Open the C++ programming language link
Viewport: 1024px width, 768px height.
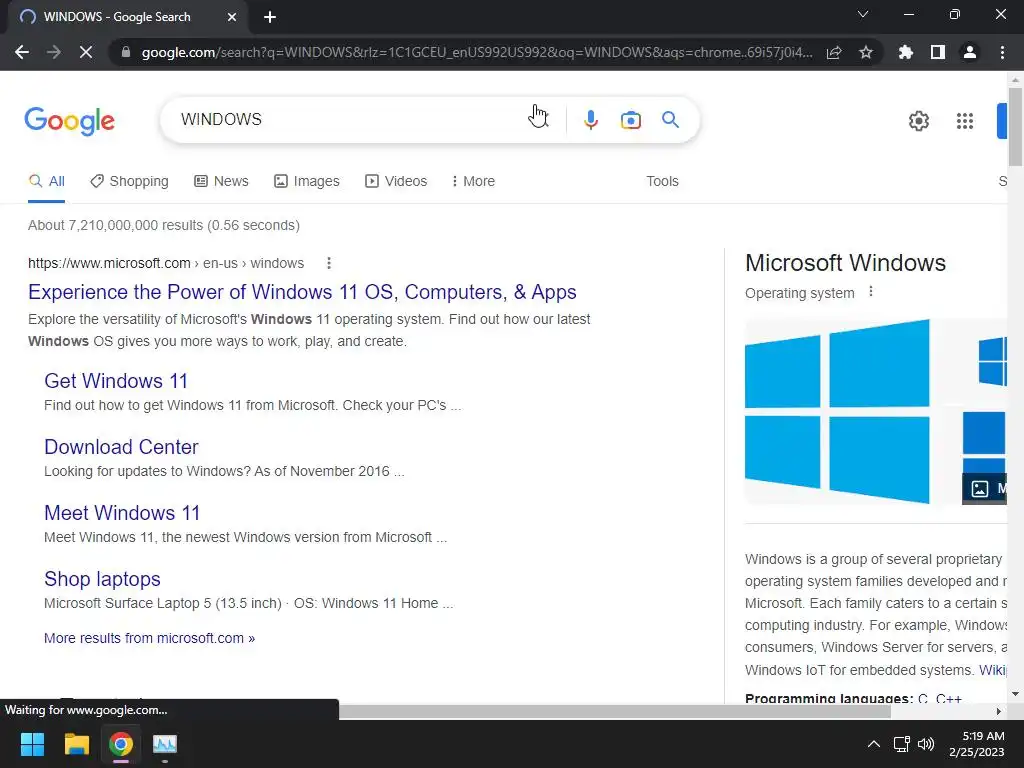pos(948,697)
